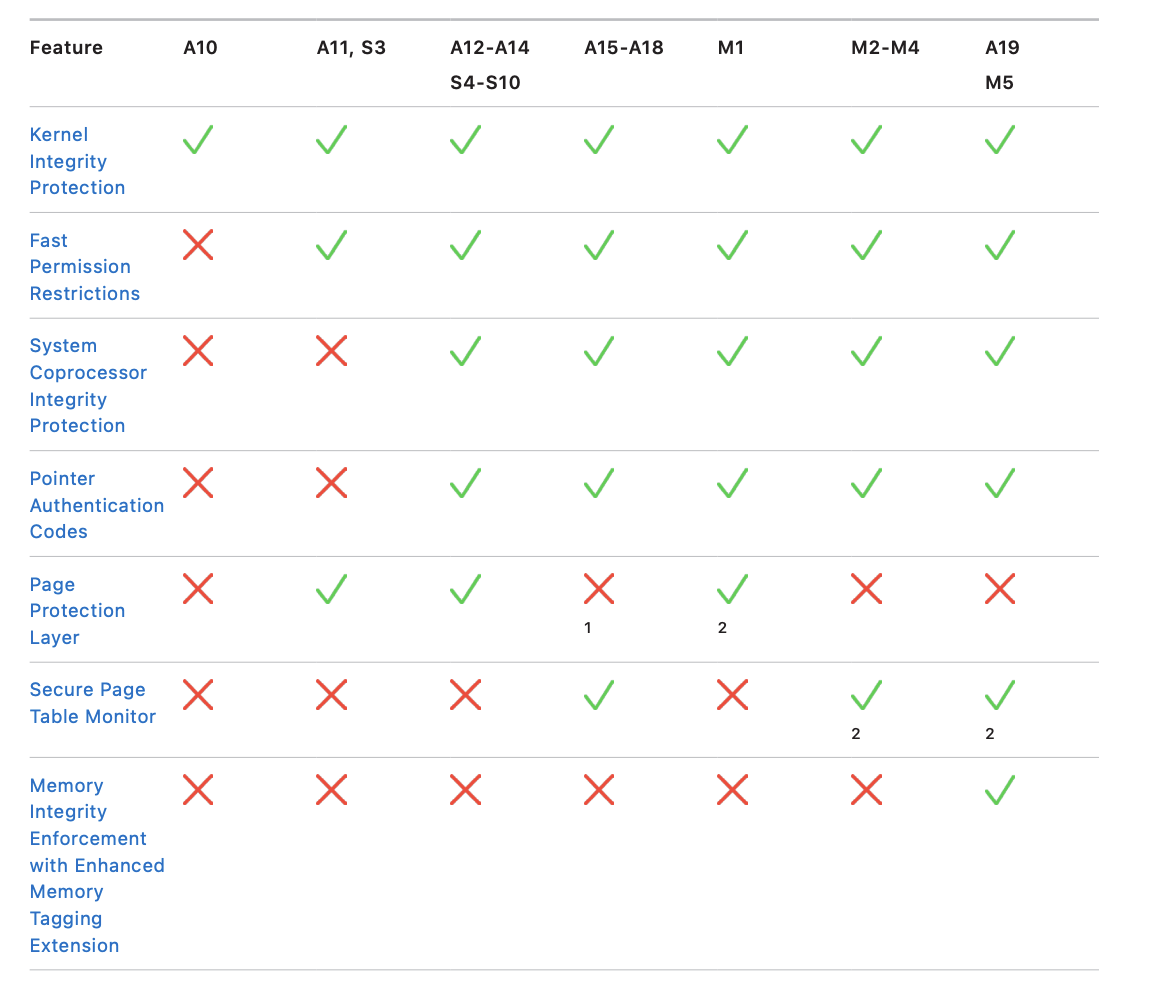The height and width of the screenshot is (988, 1156).
Task: Click the green check for Pointer Authentication Codes M2-M4
Action: 866,484
